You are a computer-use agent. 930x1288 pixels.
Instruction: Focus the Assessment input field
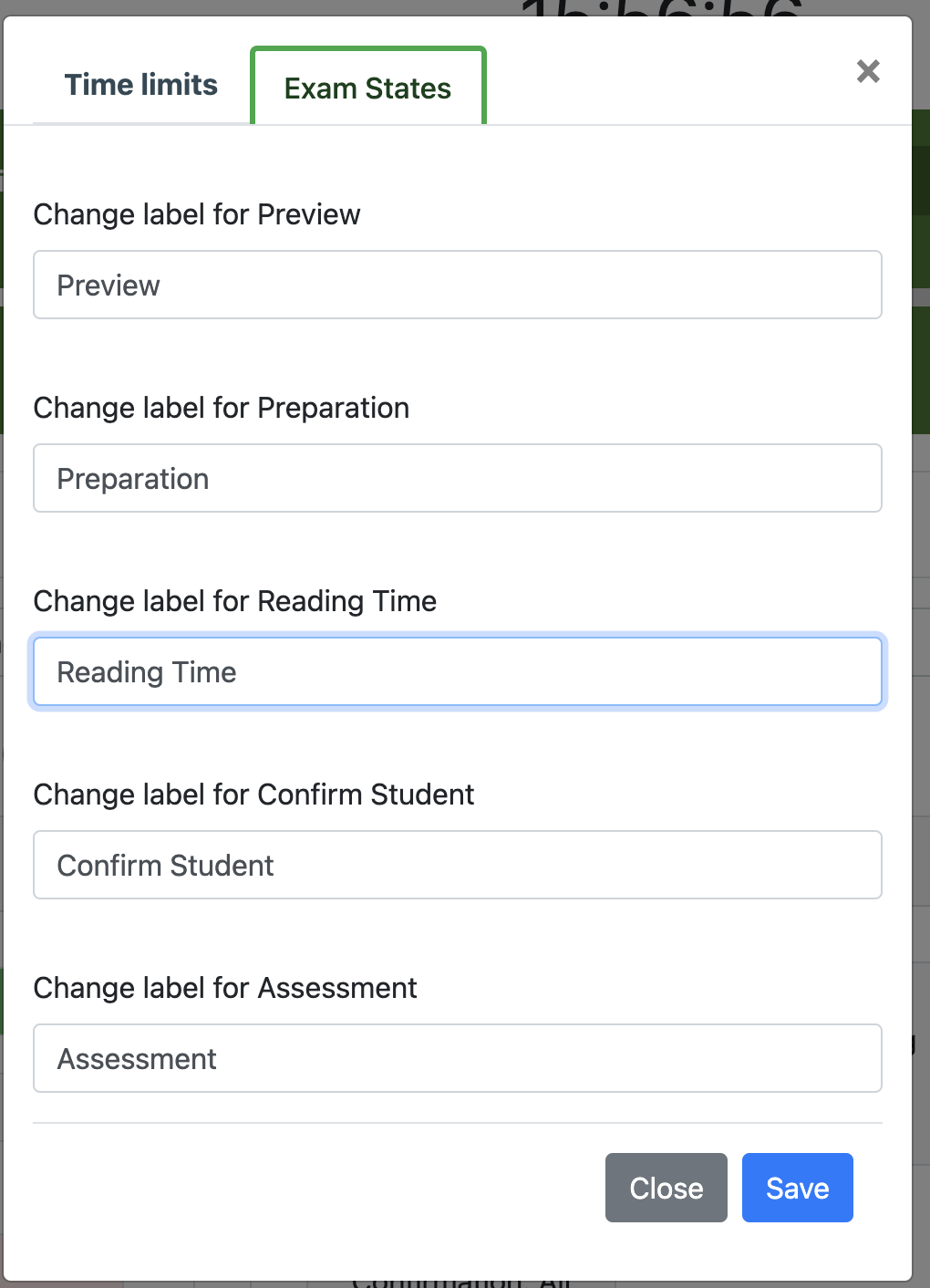click(458, 1058)
